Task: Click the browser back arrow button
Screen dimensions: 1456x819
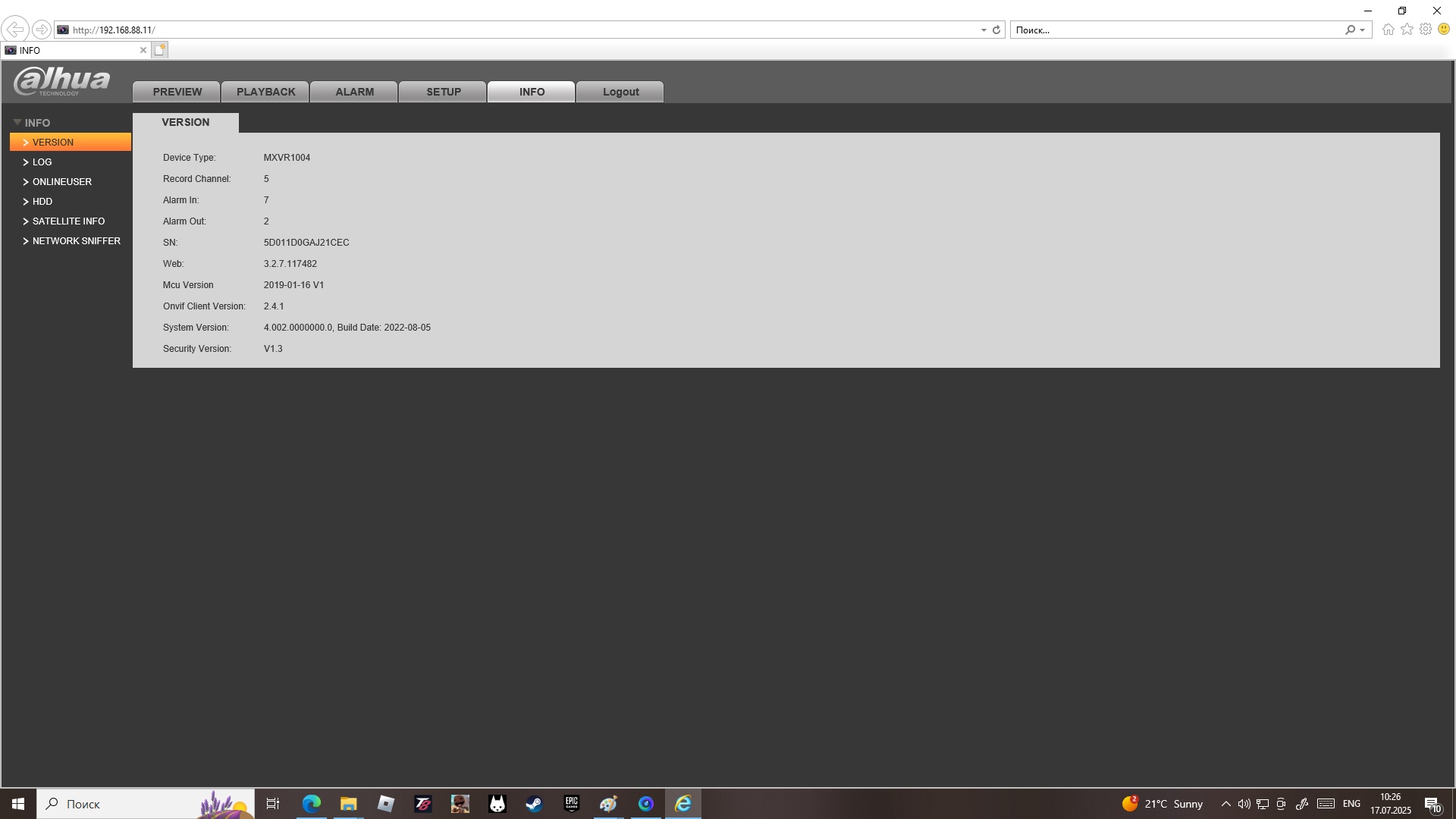Action: tap(14, 30)
